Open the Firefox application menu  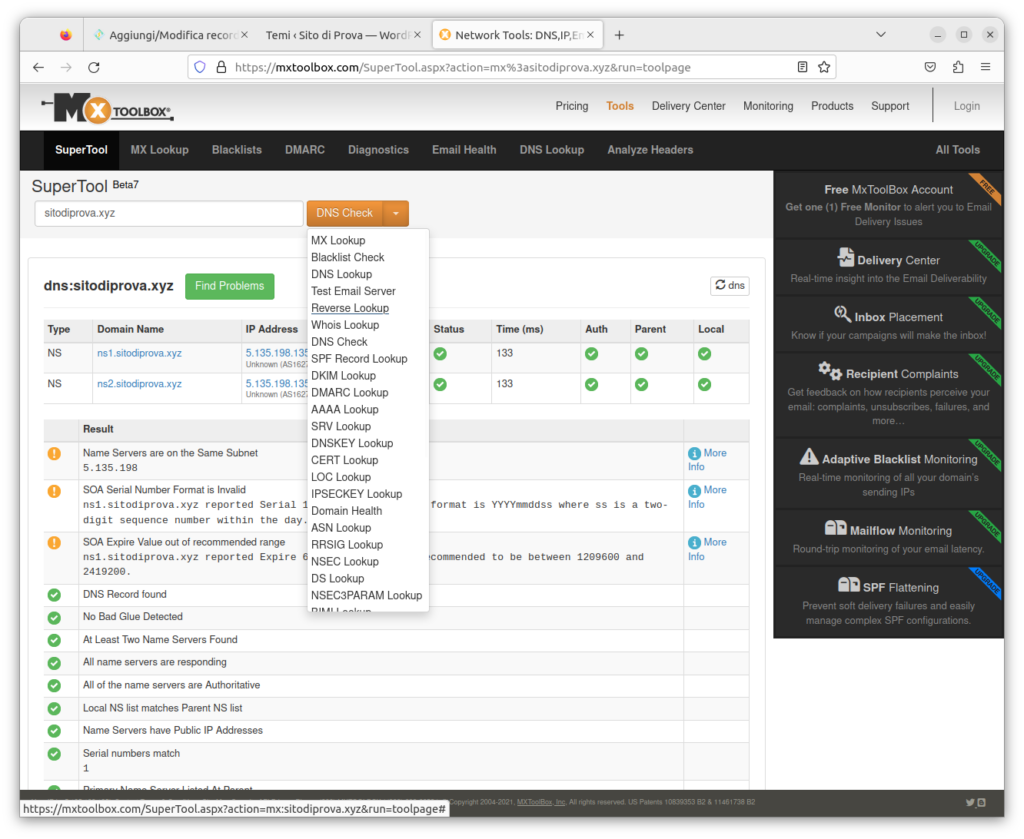[985, 67]
